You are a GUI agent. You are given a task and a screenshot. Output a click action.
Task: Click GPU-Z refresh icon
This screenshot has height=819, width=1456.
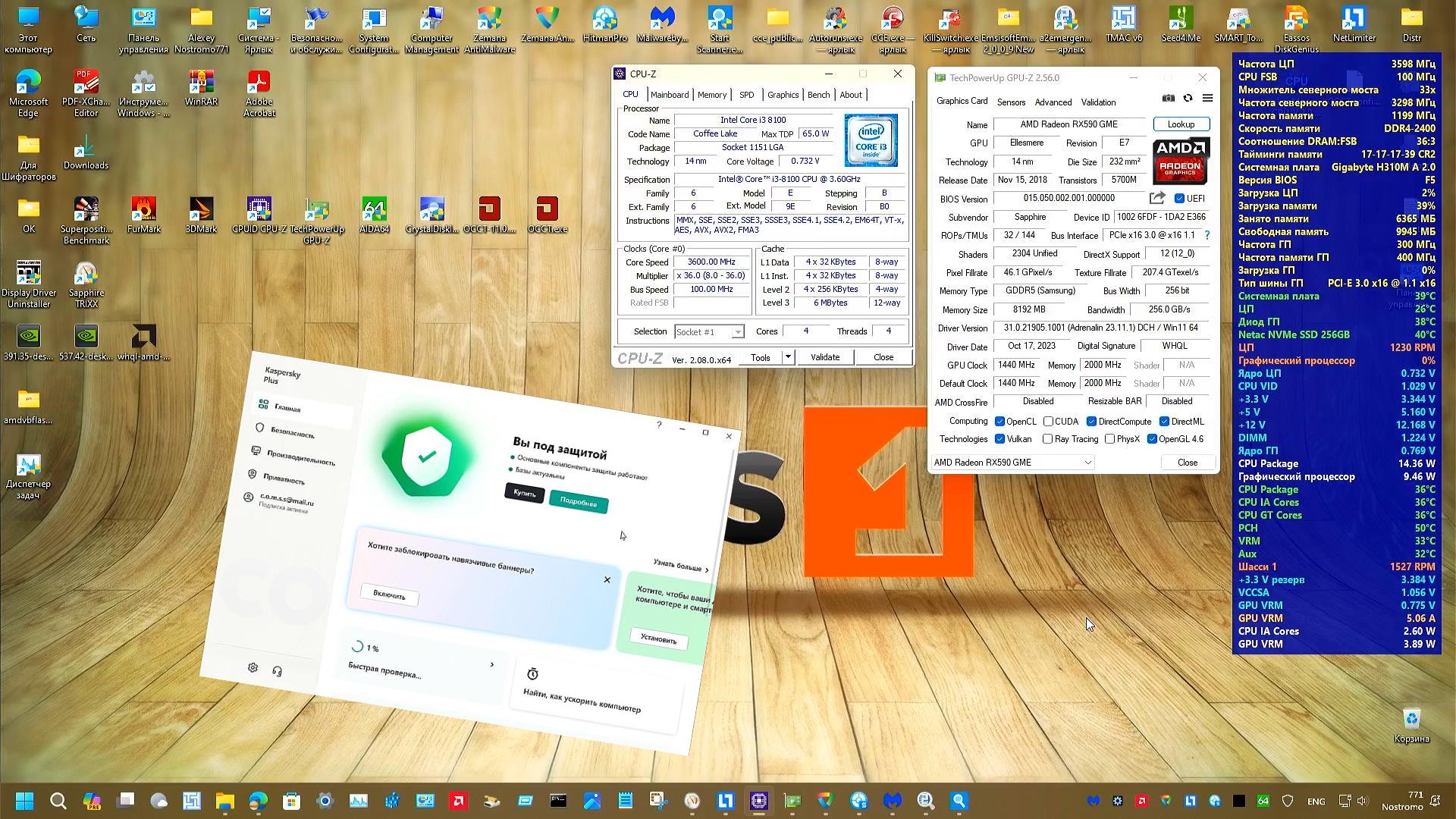coord(1188,98)
